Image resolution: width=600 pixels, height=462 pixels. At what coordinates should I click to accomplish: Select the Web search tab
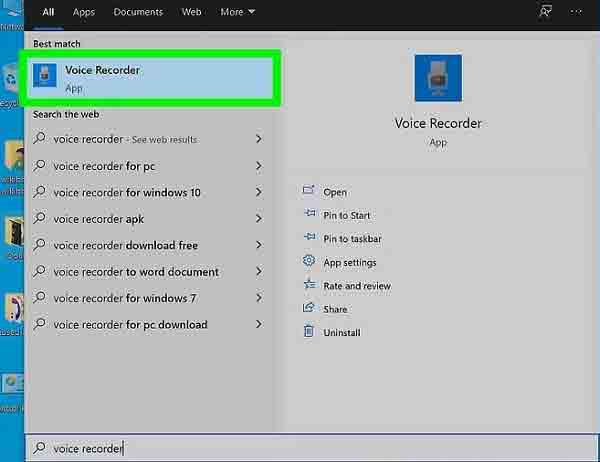[191, 12]
